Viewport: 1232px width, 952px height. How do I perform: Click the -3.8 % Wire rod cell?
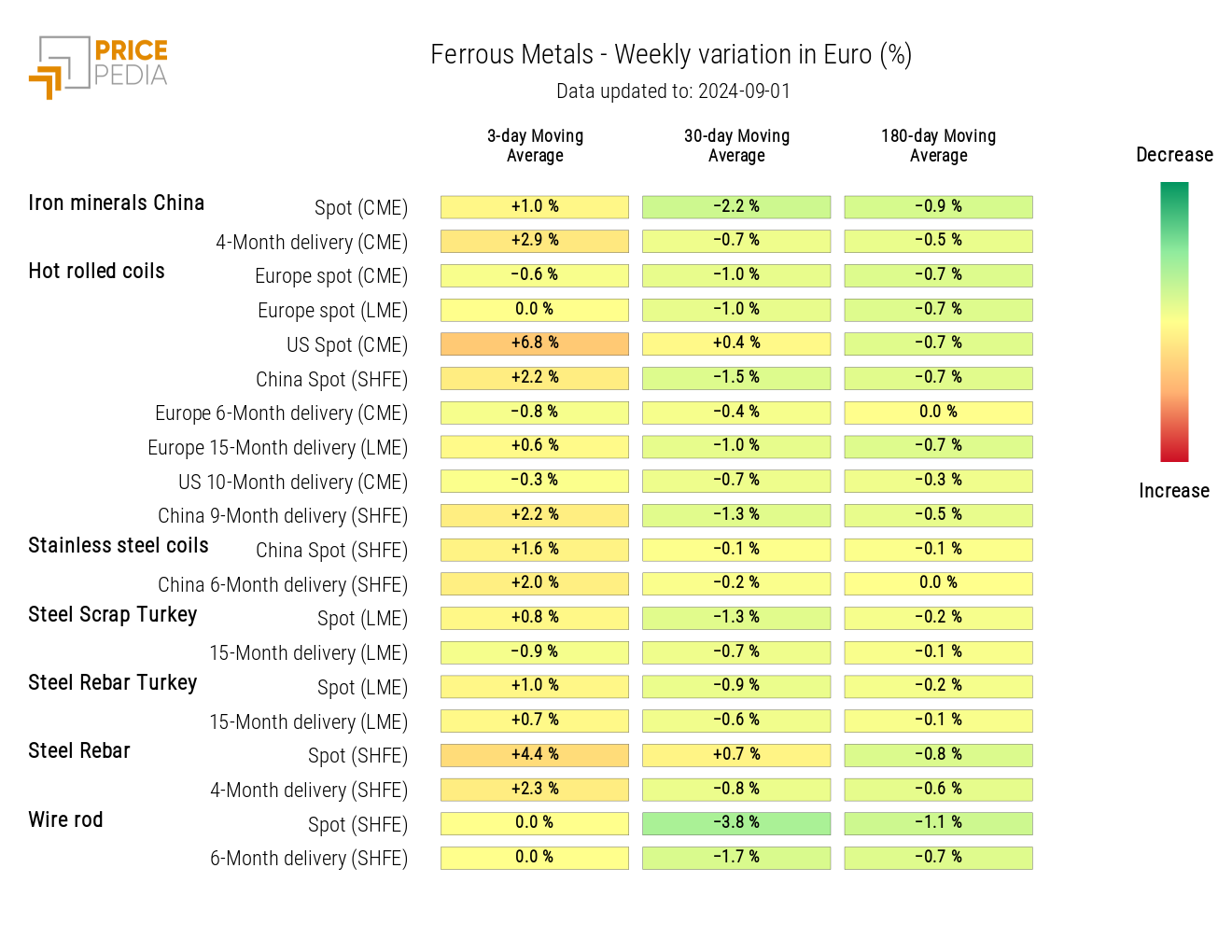[x=736, y=823]
